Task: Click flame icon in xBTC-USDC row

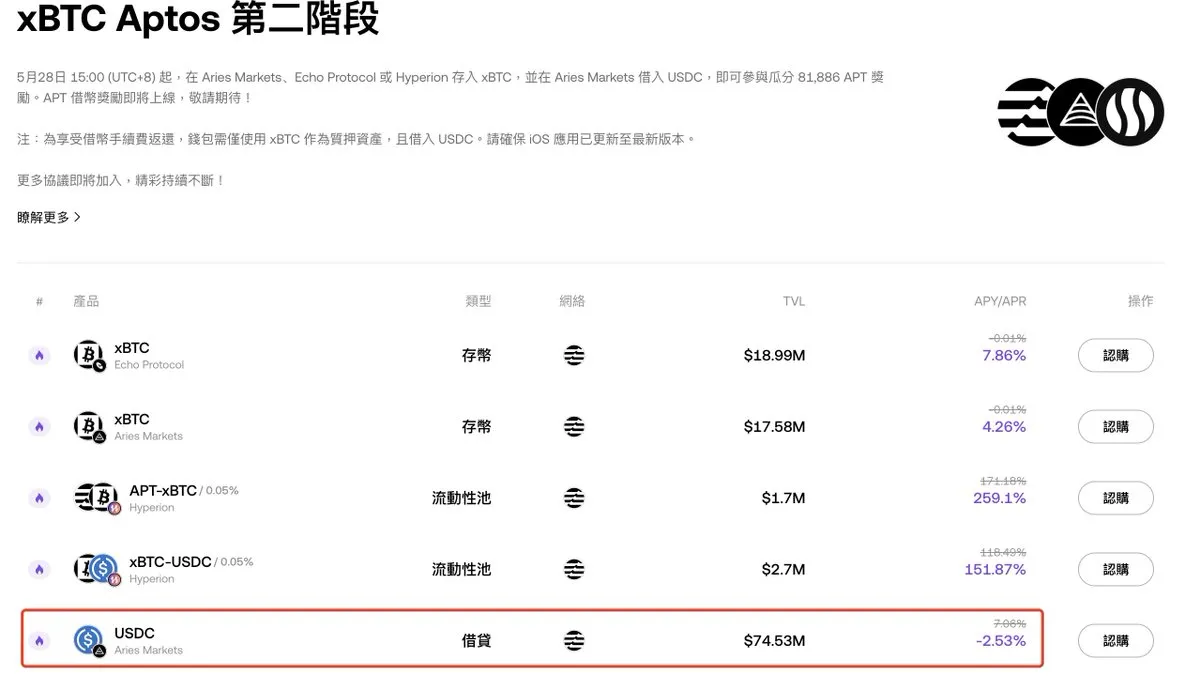Action: (40, 569)
